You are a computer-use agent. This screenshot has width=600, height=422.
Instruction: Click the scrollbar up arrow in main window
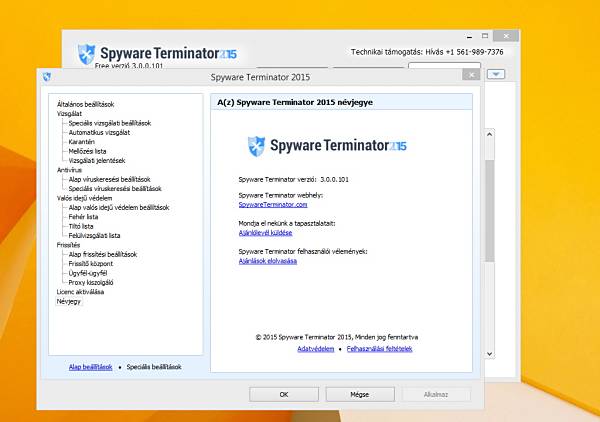(x=489, y=134)
